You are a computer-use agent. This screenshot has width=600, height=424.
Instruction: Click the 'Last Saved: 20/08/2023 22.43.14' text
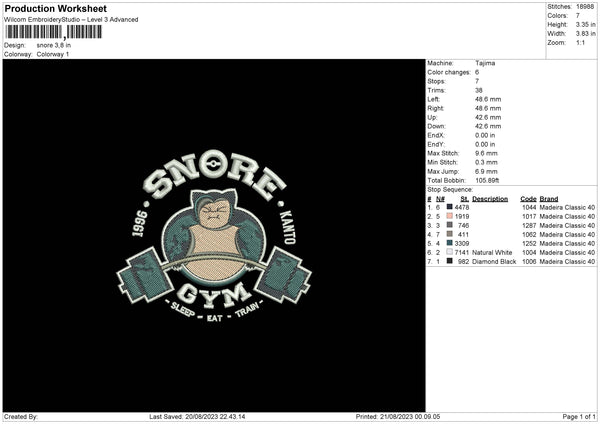(197, 417)
